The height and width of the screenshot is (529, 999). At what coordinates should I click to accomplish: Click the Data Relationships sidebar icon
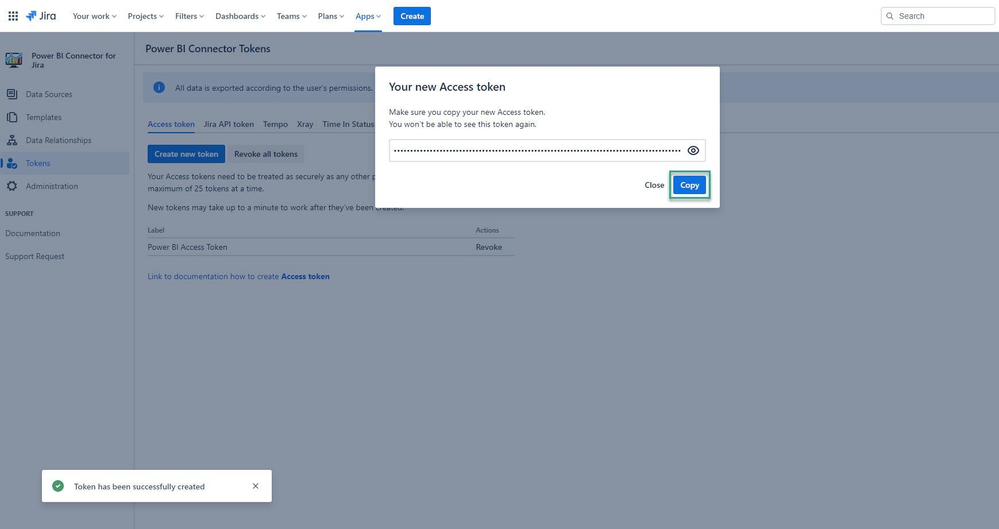11,140
